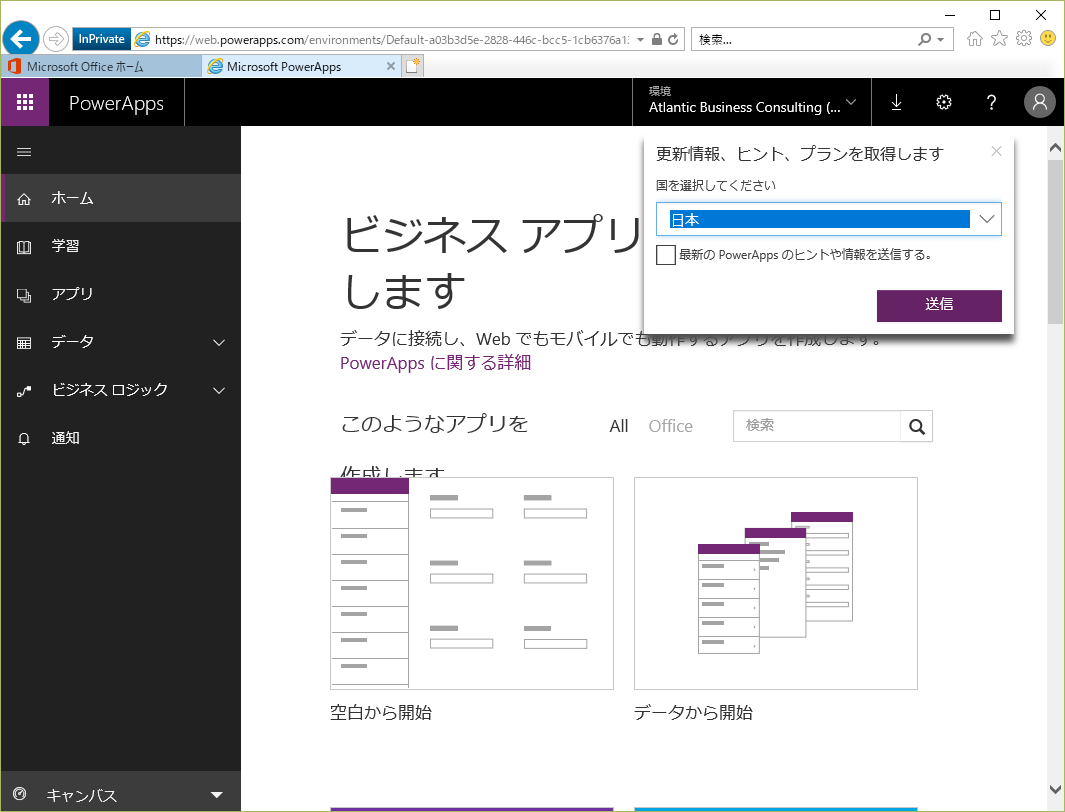Click the template 検索 input field

pos(817,426)
